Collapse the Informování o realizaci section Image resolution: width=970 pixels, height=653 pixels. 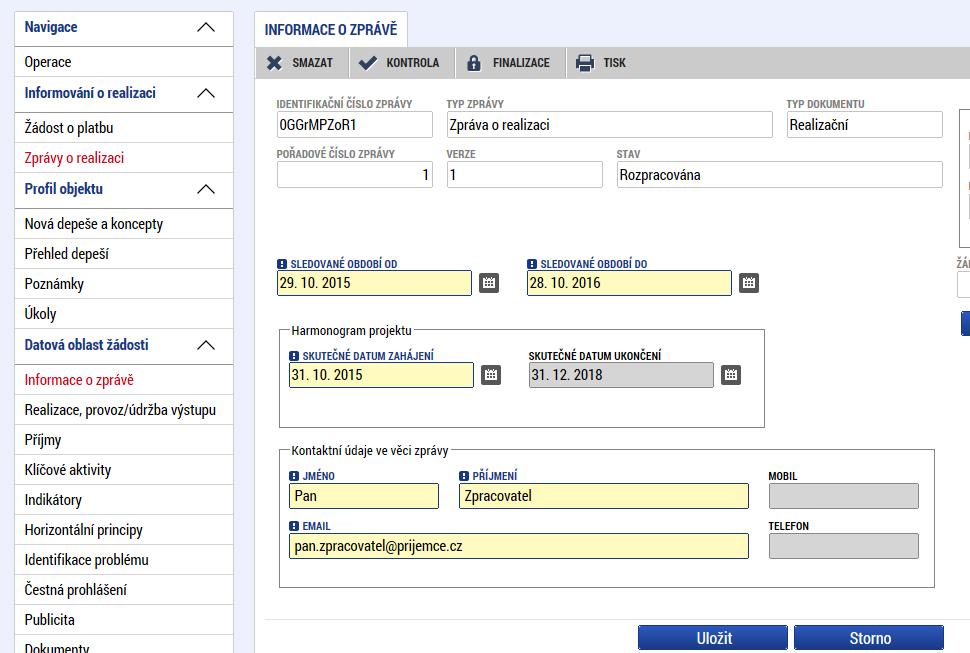[x=206, y=93]
